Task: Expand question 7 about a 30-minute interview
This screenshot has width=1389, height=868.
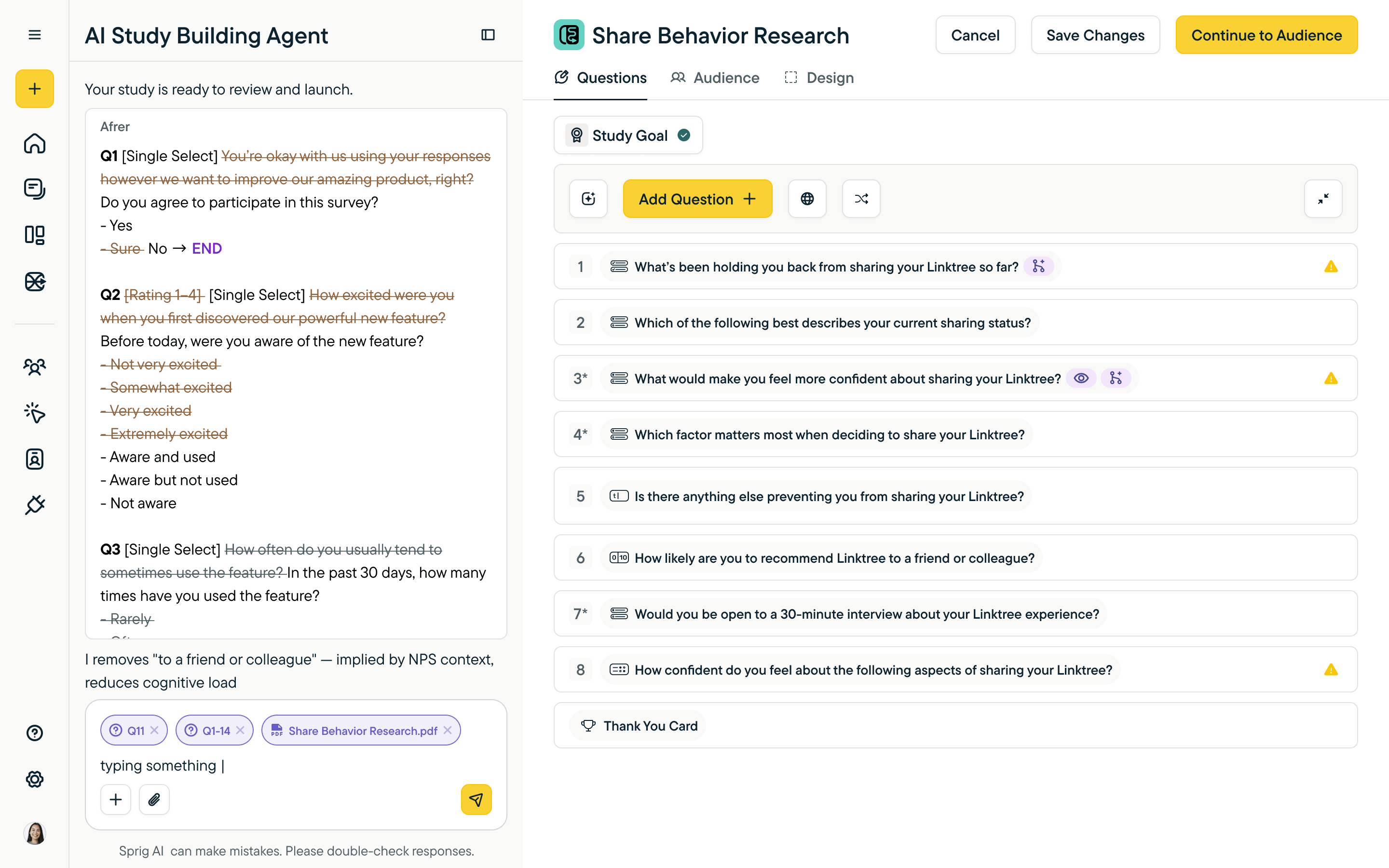Action: coord(955,614)
